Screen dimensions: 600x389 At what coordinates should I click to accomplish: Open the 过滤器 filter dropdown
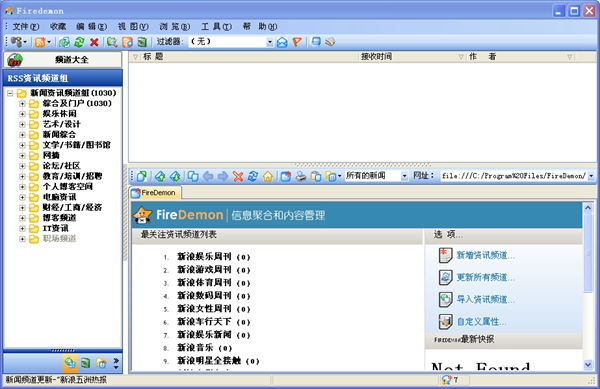point(270,42)
